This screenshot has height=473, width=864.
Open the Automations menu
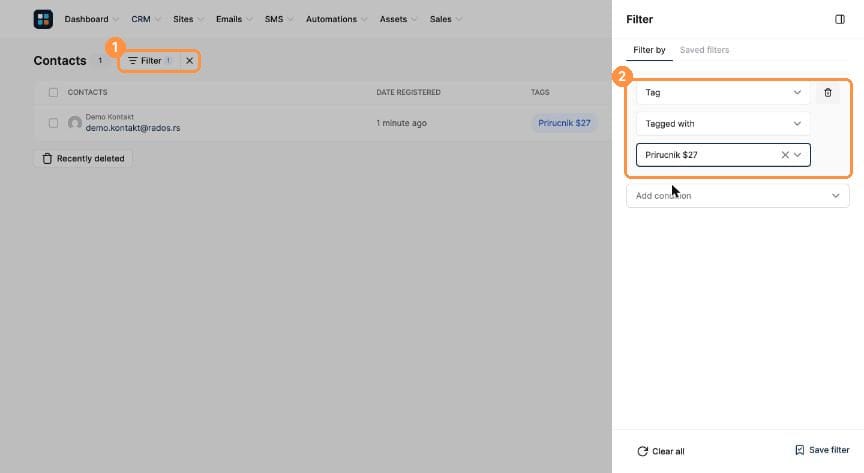pyautogui.click(x=336, y=19)
